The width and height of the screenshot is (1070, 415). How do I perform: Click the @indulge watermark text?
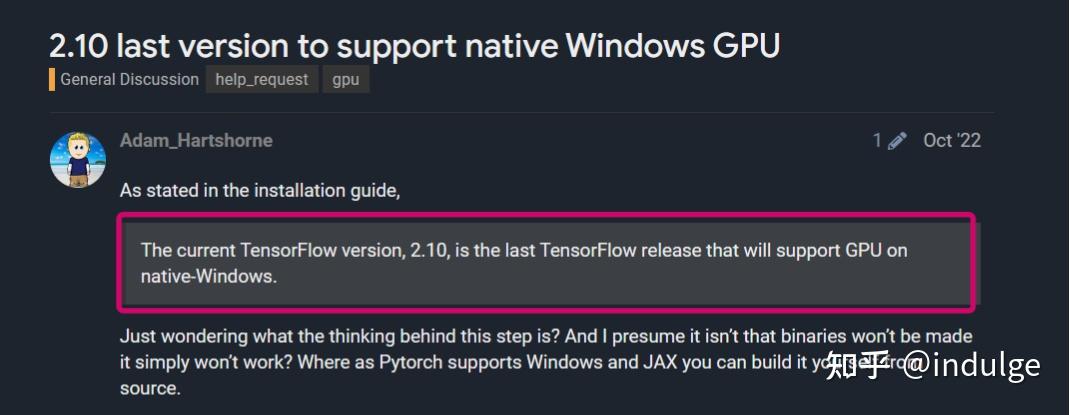[x=973, y=367]
